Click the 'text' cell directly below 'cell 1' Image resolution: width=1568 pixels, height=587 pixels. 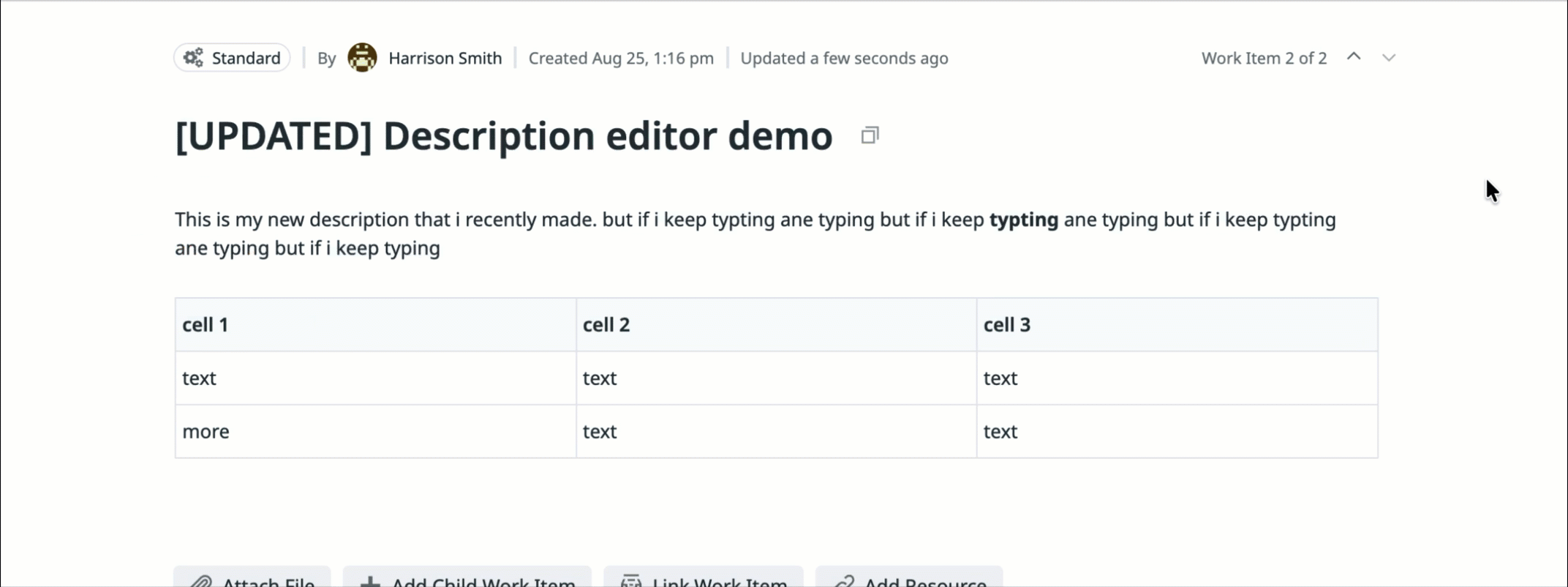coord(376,378)
